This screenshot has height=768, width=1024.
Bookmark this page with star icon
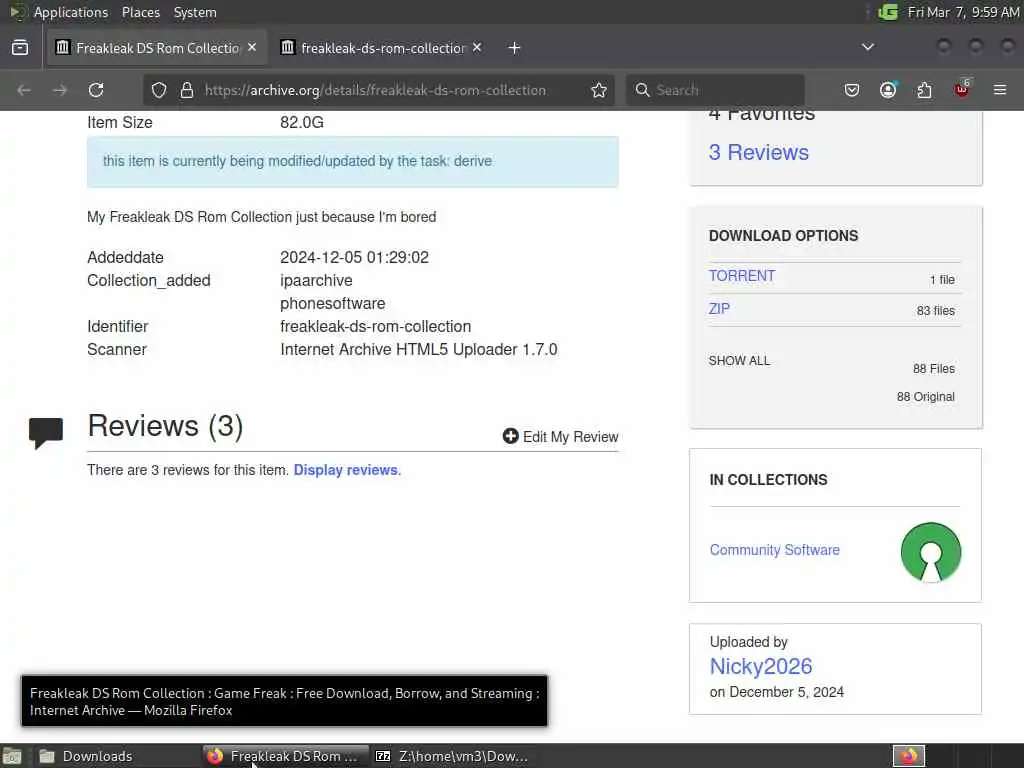click(599, 90)
